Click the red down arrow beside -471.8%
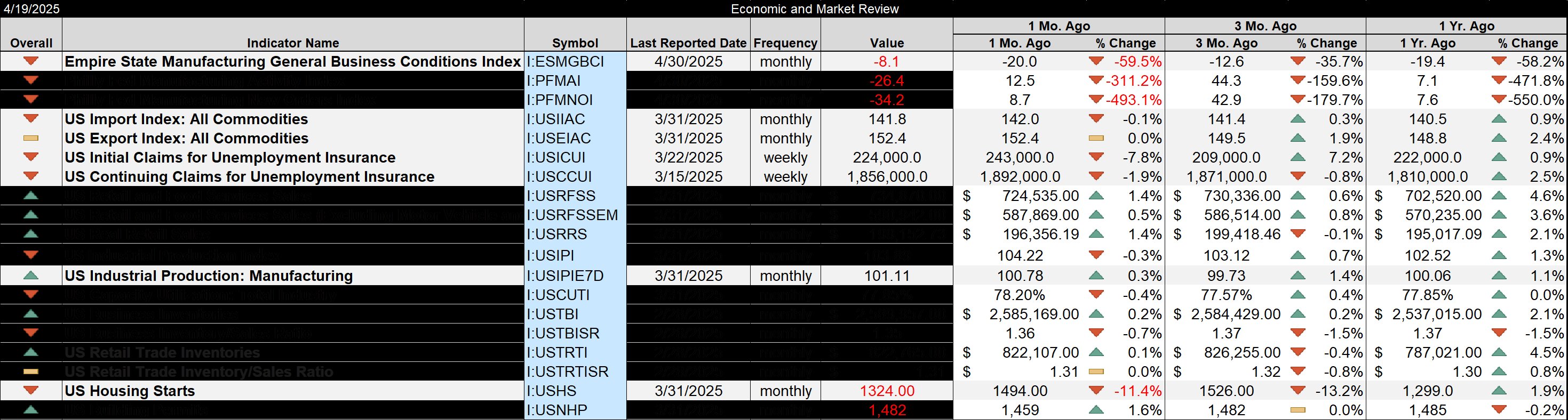This screenshot has width=1568, height=420. 1499,81
